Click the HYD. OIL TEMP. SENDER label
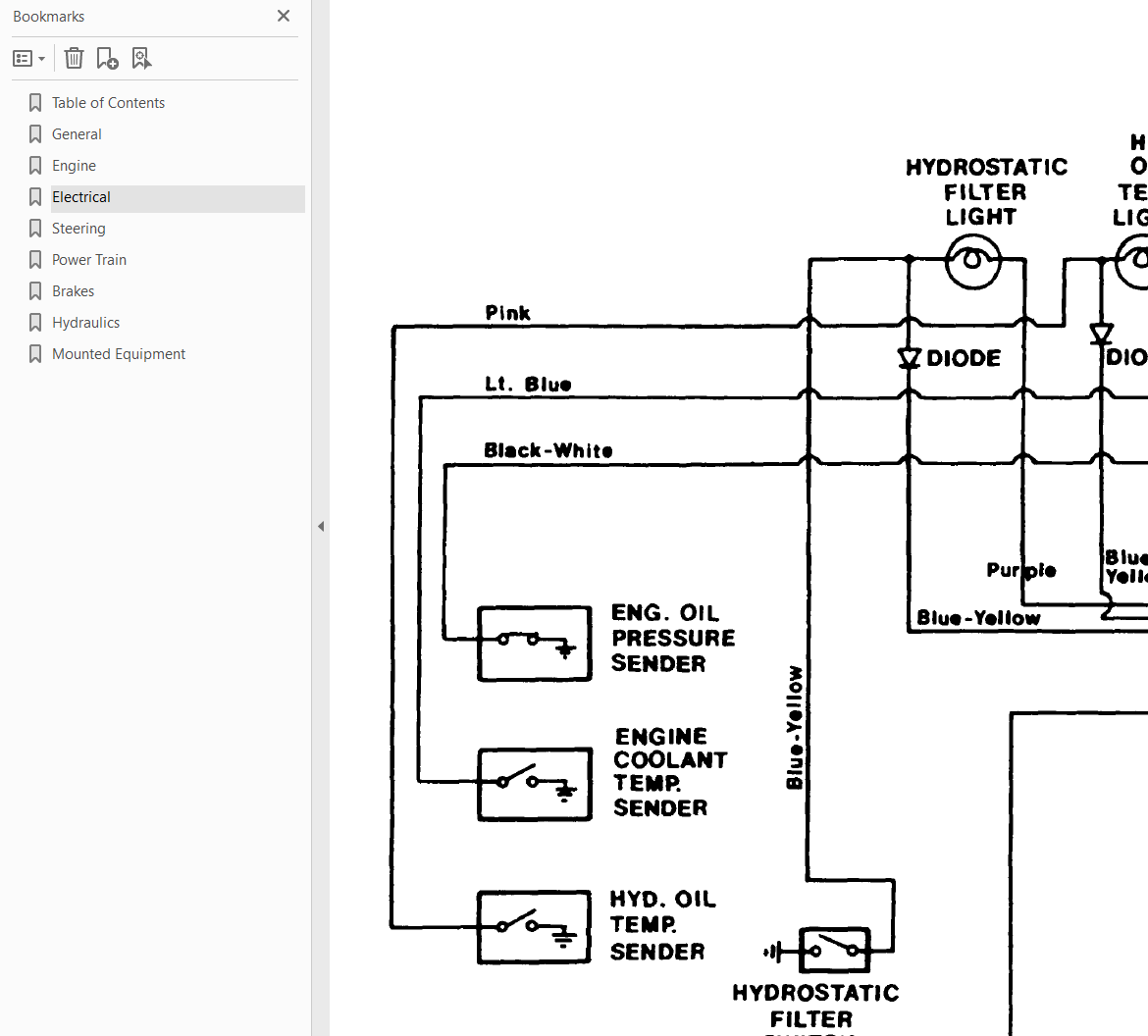Viewport: 1148px width, 1036px height. 662,925
